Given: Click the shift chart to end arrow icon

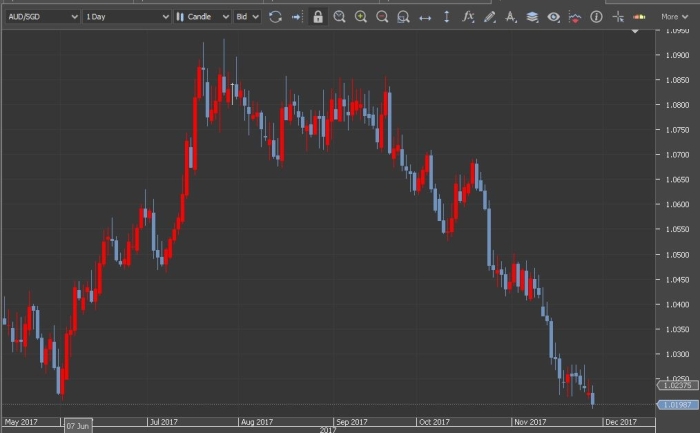Looking at the screenshot, I should [297, 17].
